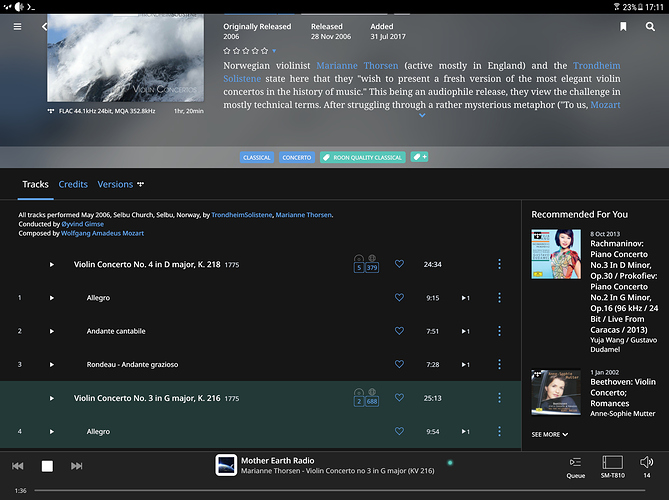Open the play Queue
The width and height of the screenshot is (669, 500).
pyautogui.click(x=575, y=467)
